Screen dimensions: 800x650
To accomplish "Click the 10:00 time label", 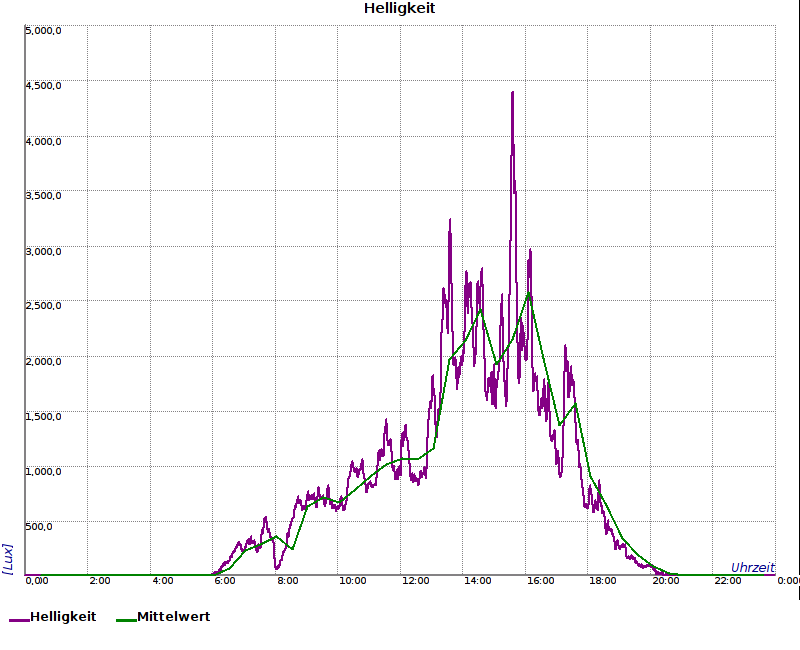I will tap(353, 581).
